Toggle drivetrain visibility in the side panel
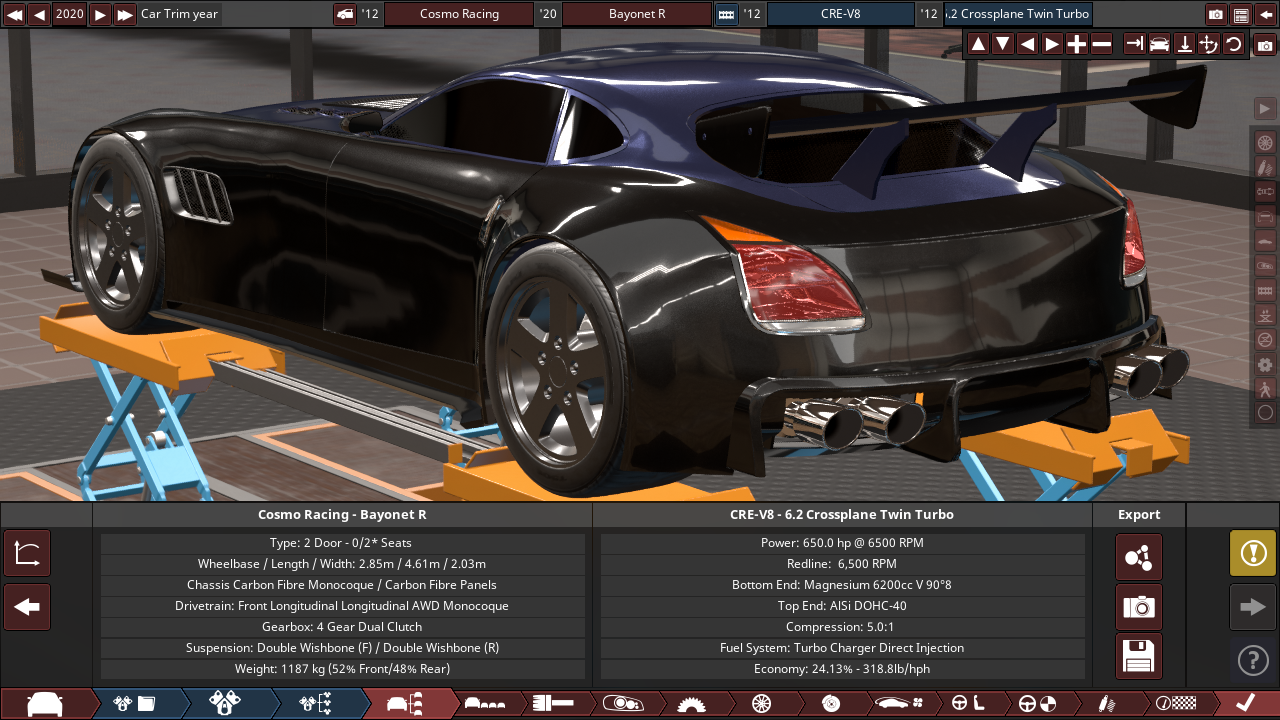This screenshot has width=1280, height=720. [x=1265, y=191]
